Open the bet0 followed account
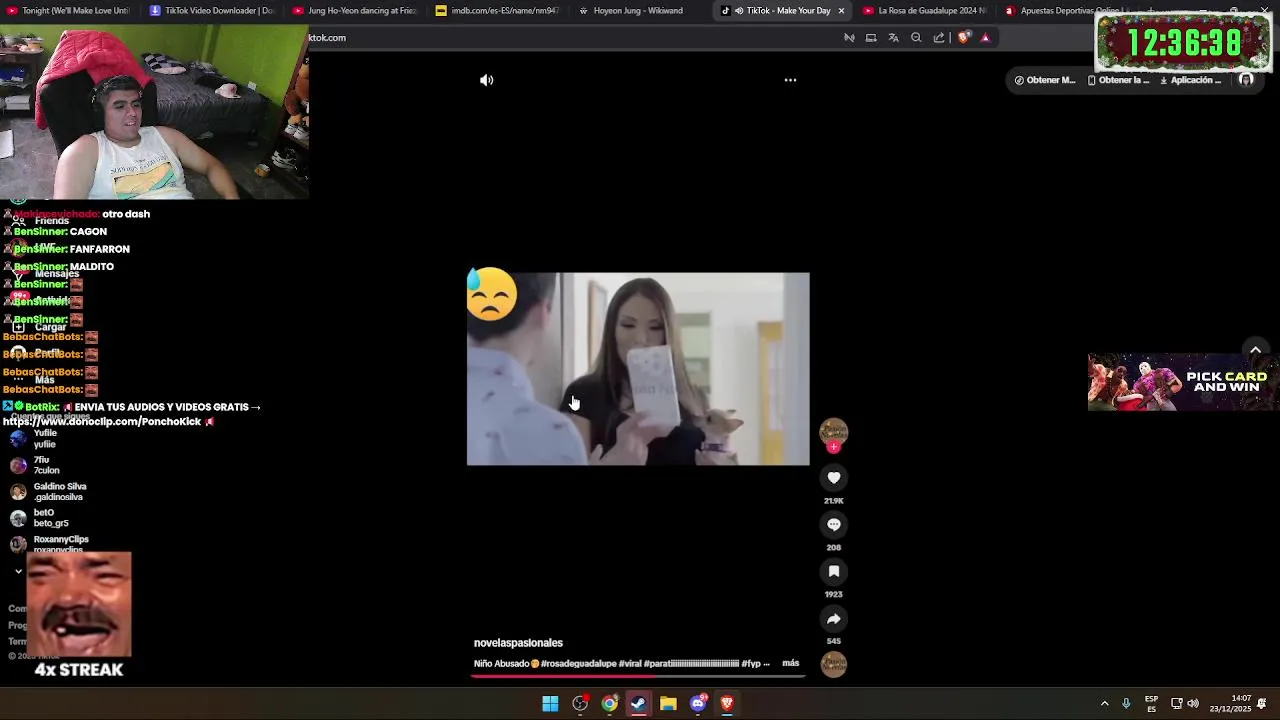This screenshot has width=1280, height=720. (x=42, y=518)
